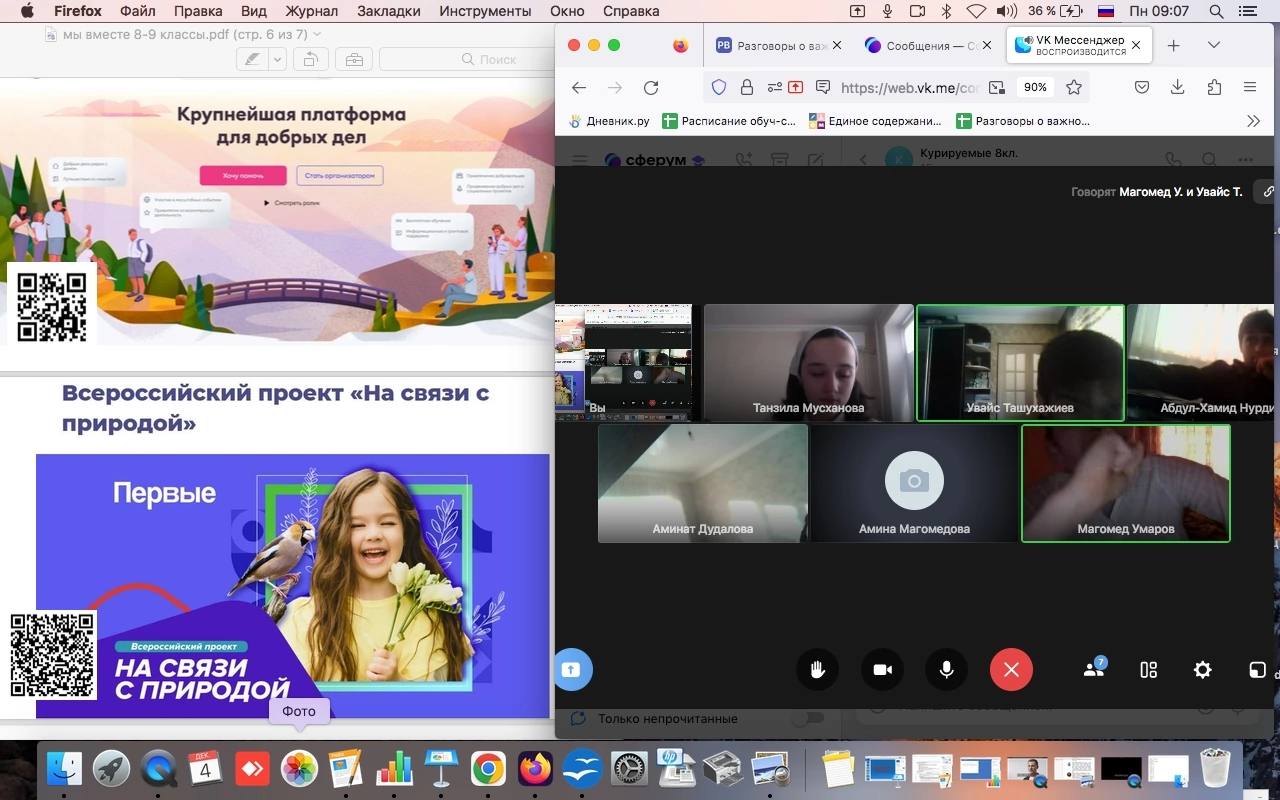
Task: Turn off the camera in call controls
Action: [882, 670]
